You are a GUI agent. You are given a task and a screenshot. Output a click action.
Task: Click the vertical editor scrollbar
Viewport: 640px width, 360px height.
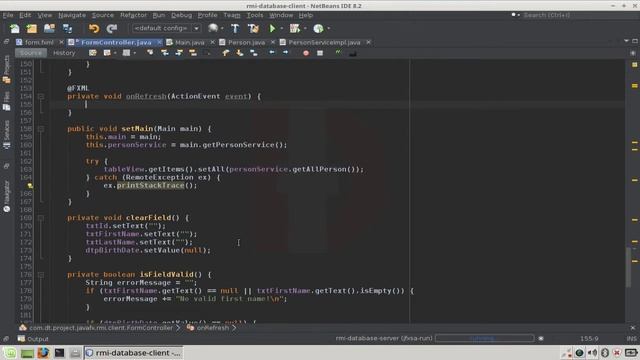coord(629,267)
